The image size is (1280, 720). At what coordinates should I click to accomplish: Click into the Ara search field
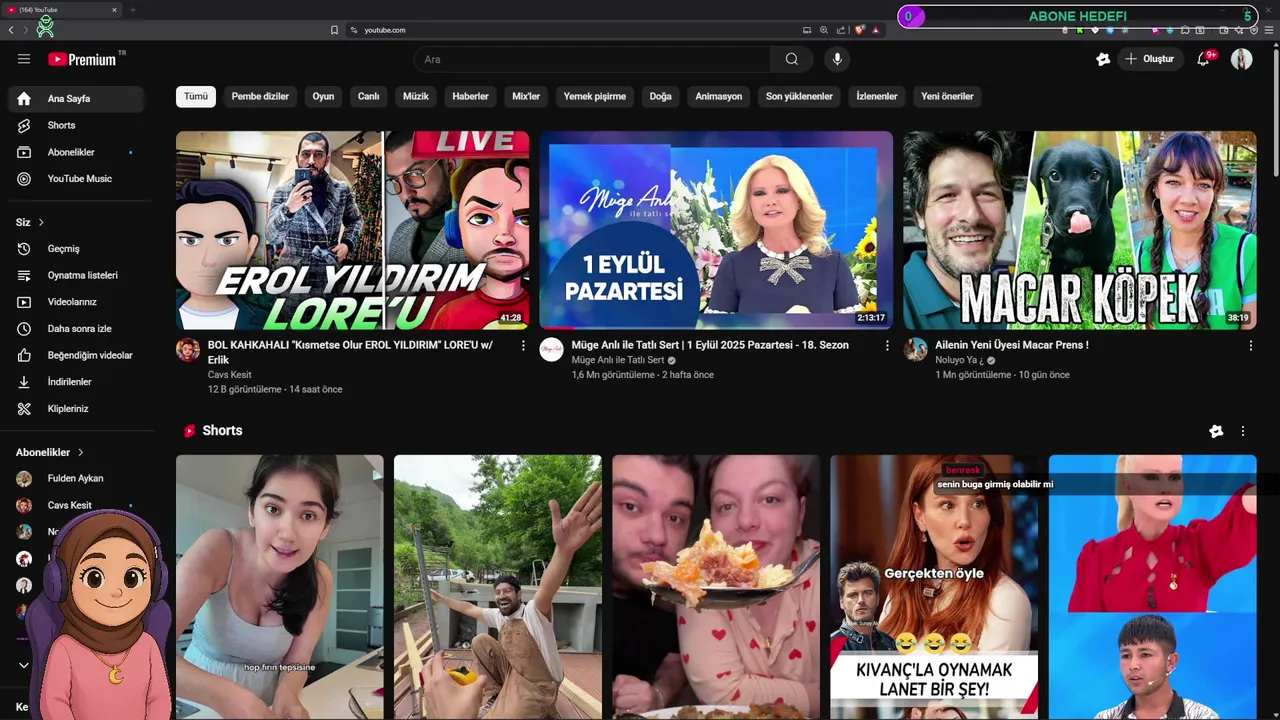[x=592, y=59]
